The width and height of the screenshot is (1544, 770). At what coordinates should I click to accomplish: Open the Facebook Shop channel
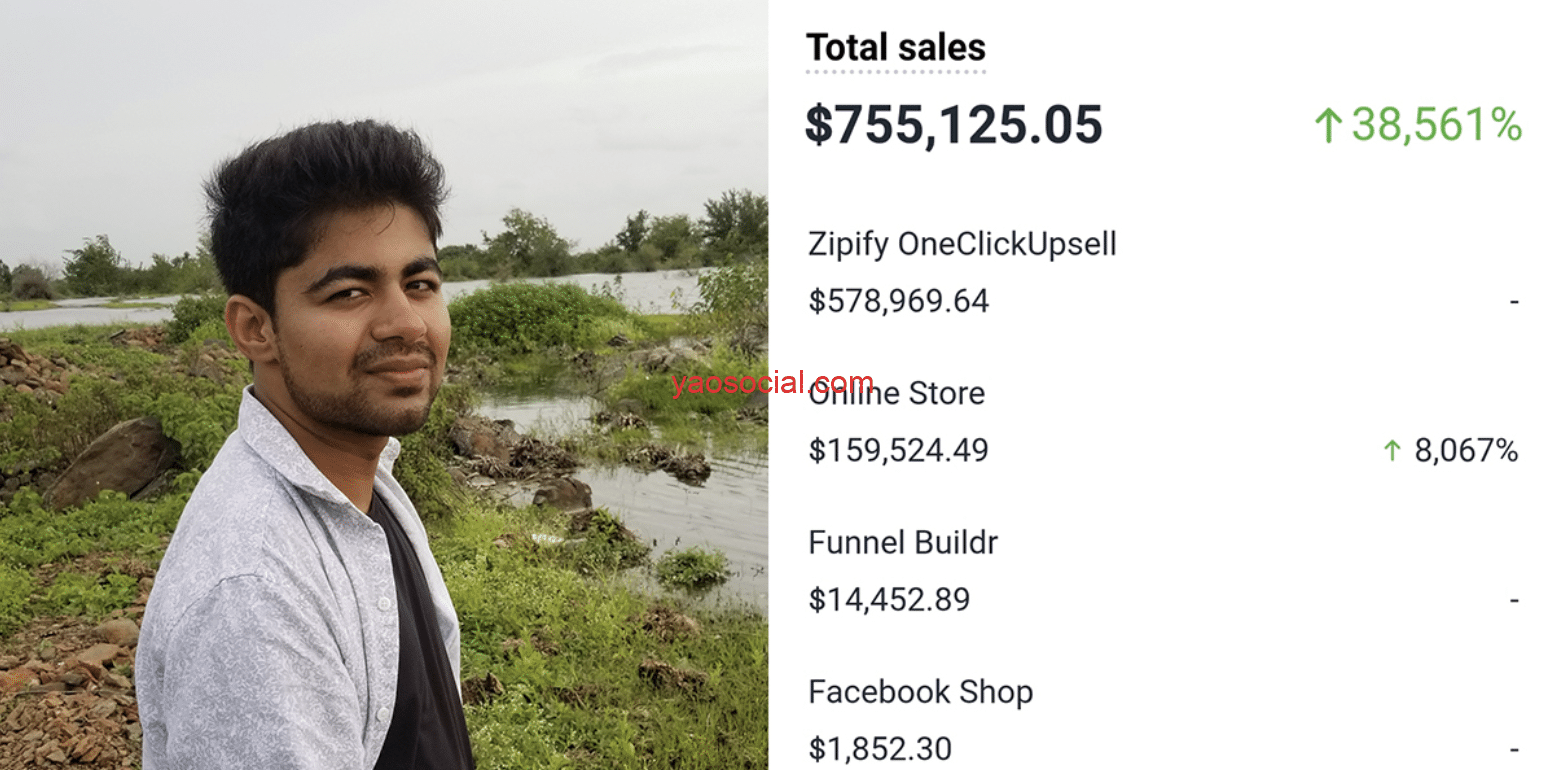920,692
